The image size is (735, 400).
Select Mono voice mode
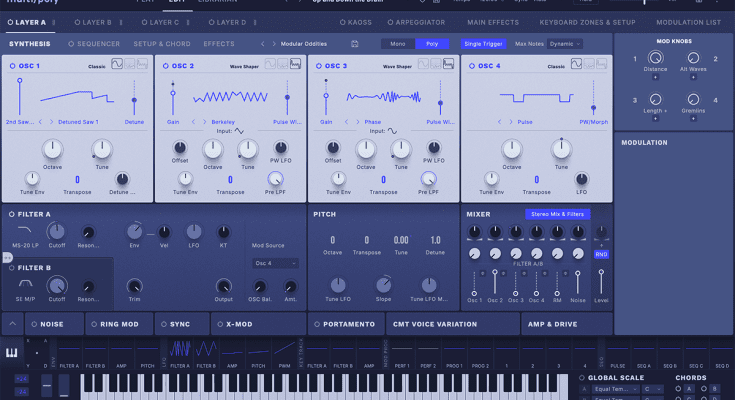click(x=397, y=44)
